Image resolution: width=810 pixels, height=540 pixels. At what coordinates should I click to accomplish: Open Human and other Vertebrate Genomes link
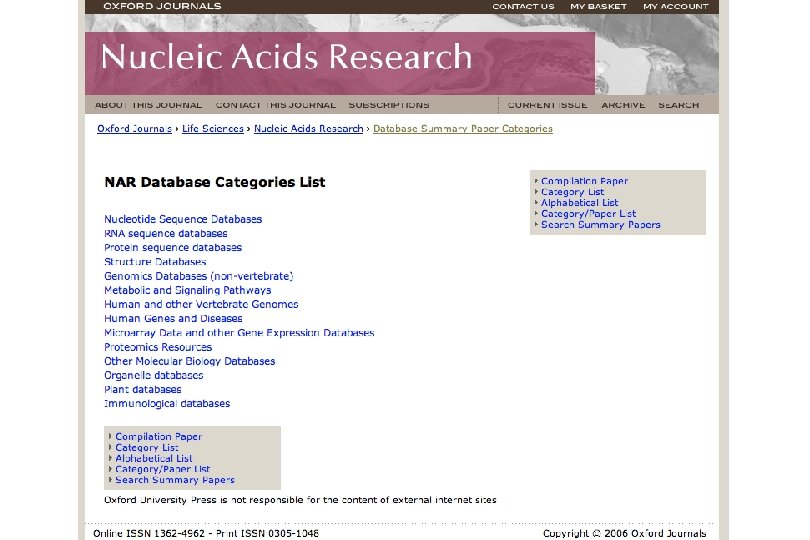pyautogui.click(x=201, y=304)
